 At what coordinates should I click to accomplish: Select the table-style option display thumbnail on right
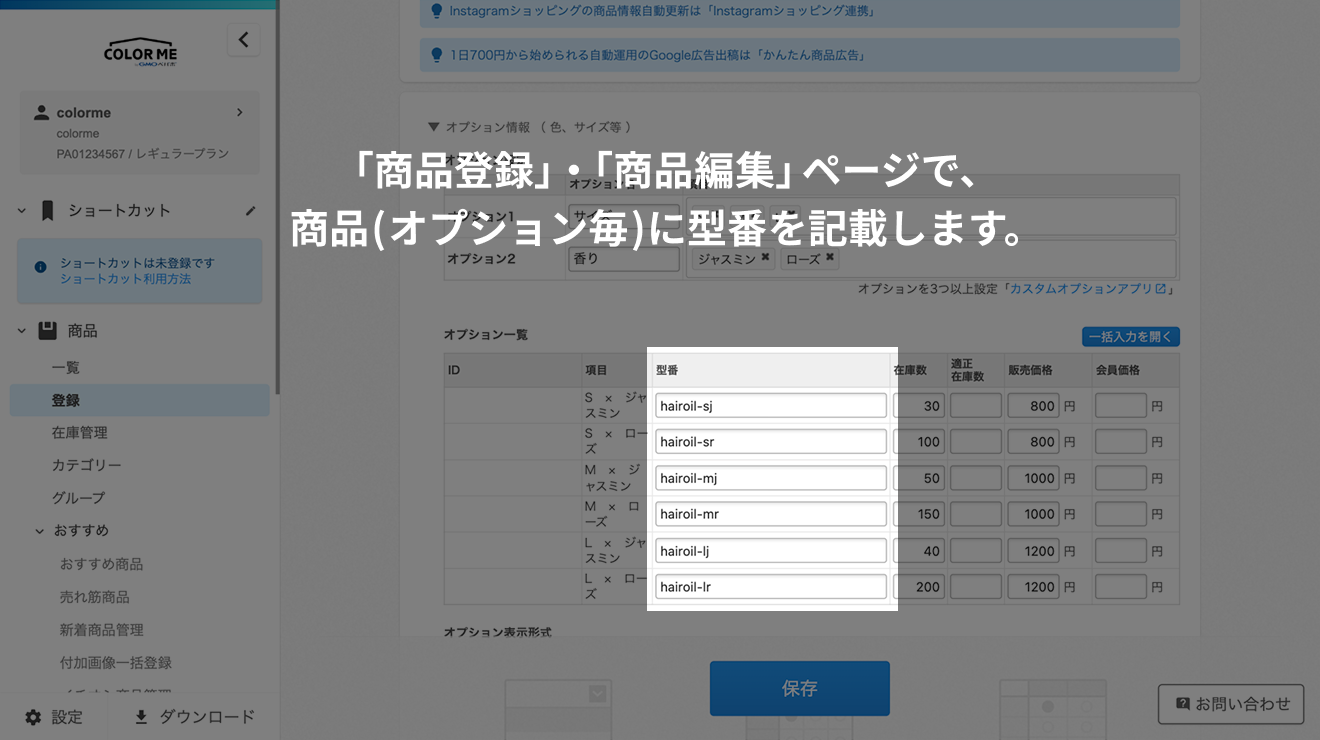click(x=1054, y=708)
